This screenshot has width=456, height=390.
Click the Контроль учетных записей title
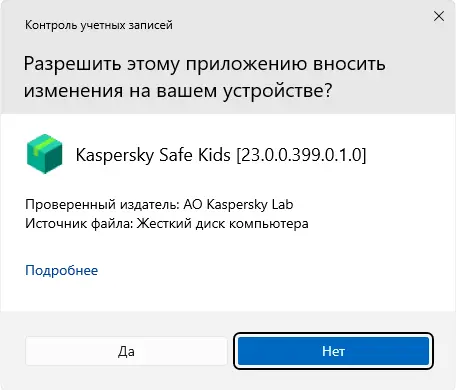pyautogui.click(x=99, y=25)
